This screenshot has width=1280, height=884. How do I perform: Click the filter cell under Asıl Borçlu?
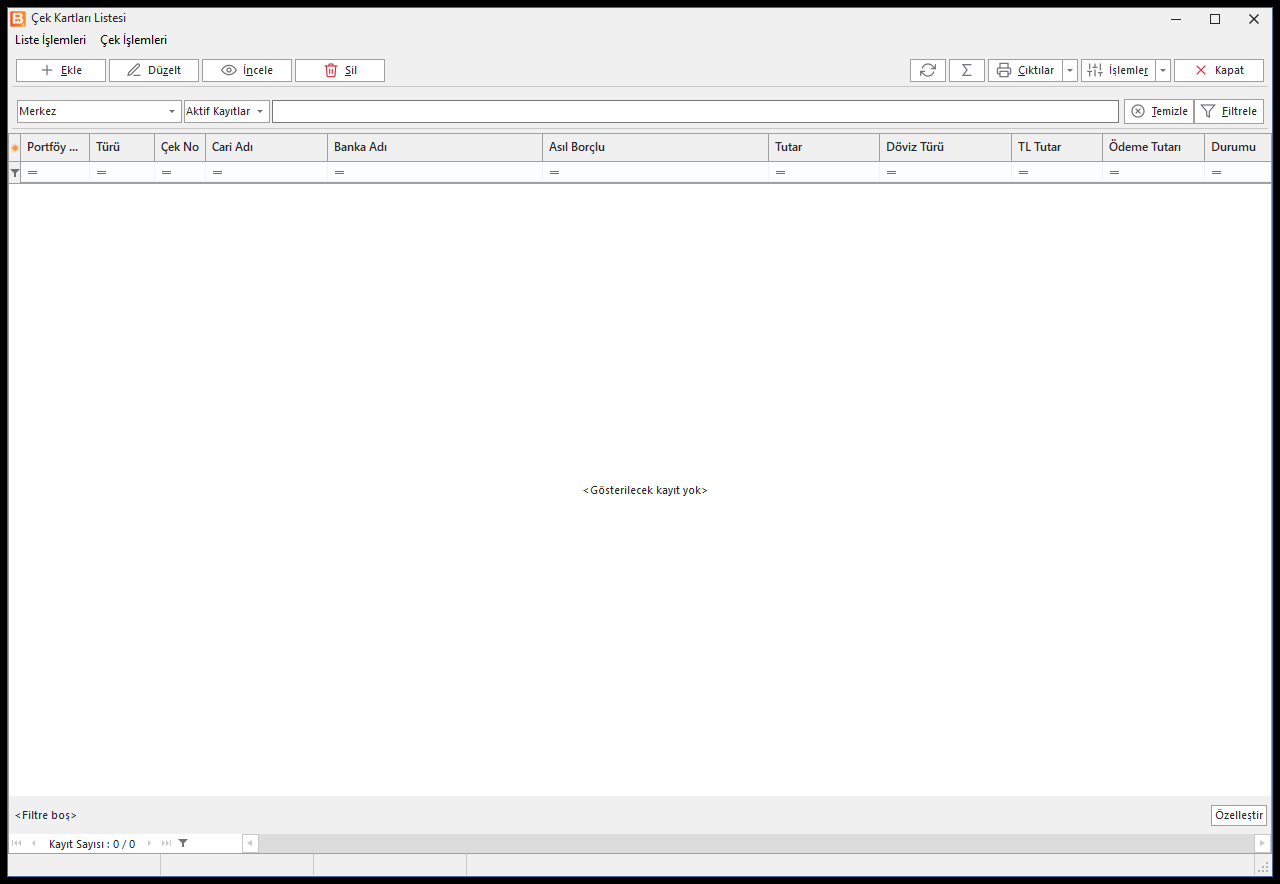click(x=656, y=172)
